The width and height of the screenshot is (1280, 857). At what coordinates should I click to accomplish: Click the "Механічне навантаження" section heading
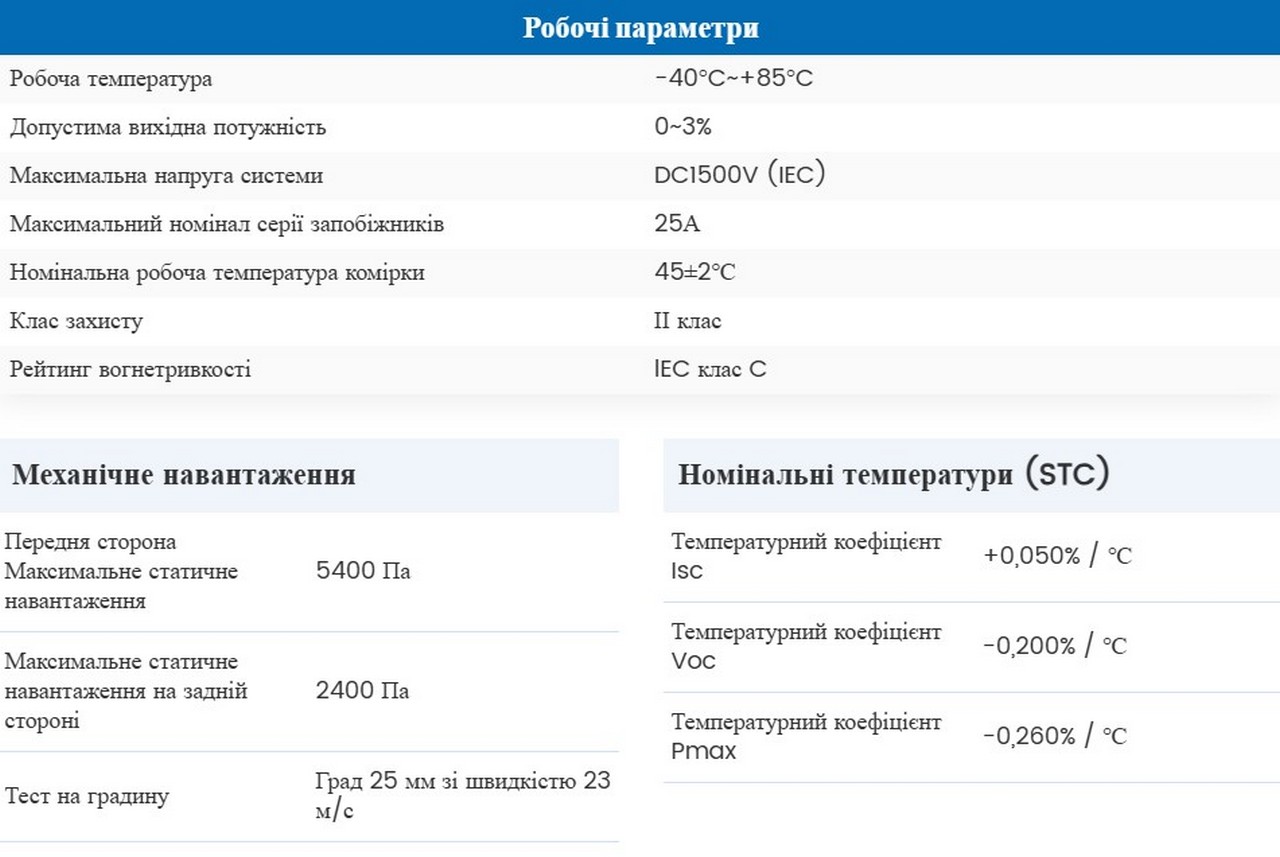(x=184, y=474)
